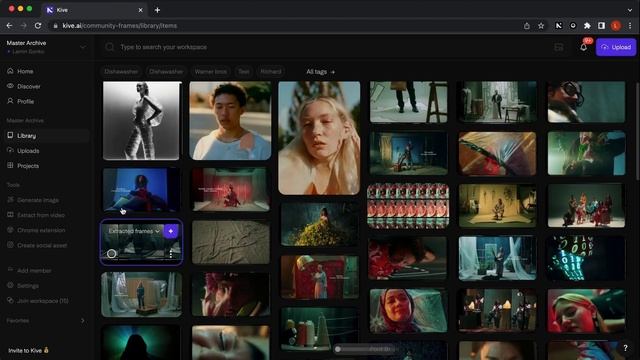
Task: Open the help question mark button
Action: (625, 348)
